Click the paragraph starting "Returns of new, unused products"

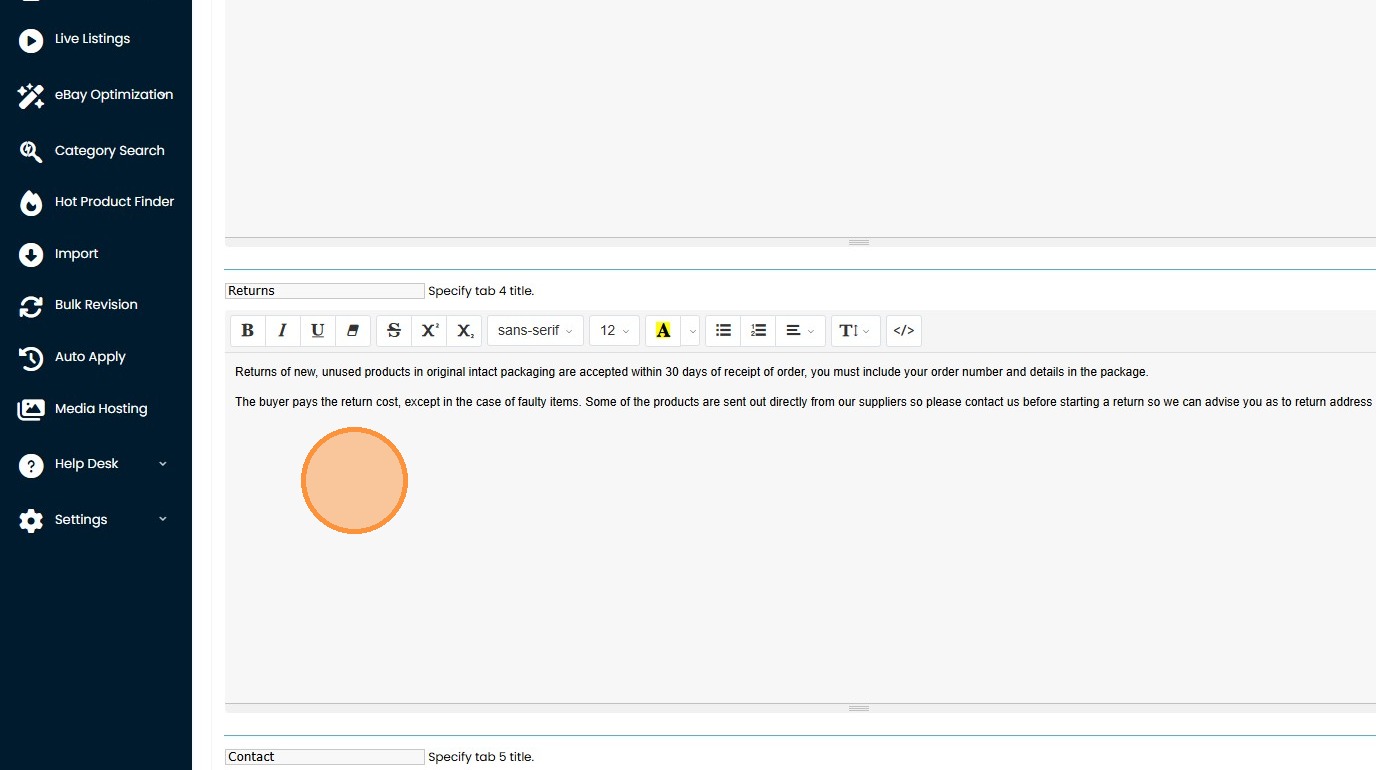[692, 372]
